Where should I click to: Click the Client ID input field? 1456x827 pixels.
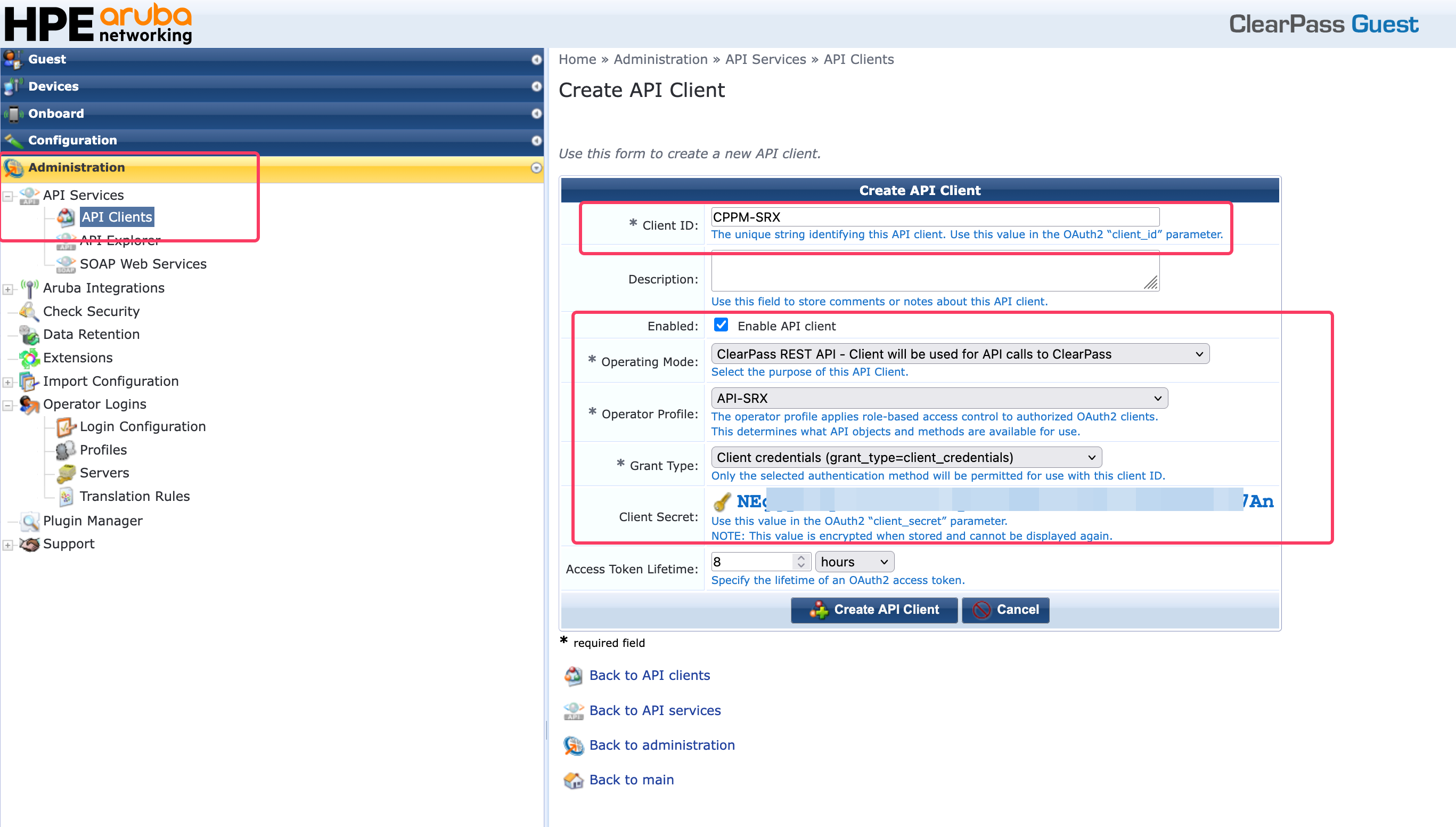(x=935, y=217)
